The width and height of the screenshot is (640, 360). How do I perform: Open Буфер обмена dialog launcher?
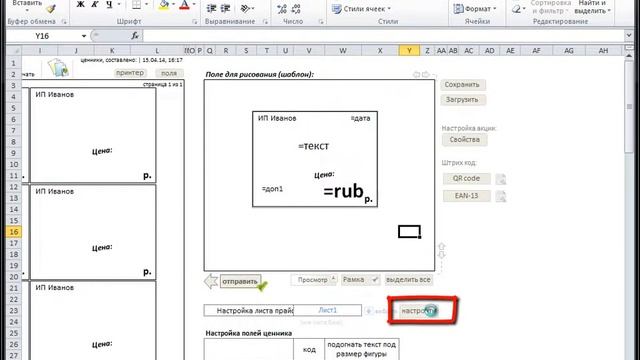click(x=64, y=22)
